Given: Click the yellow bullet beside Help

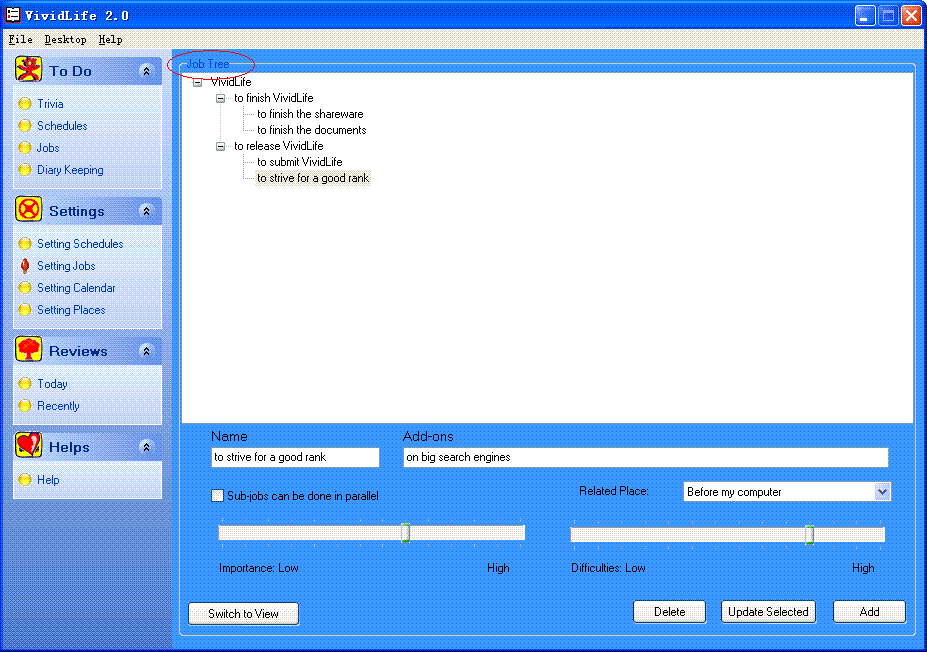Looking at the screenshot, I should coord(25,480).
